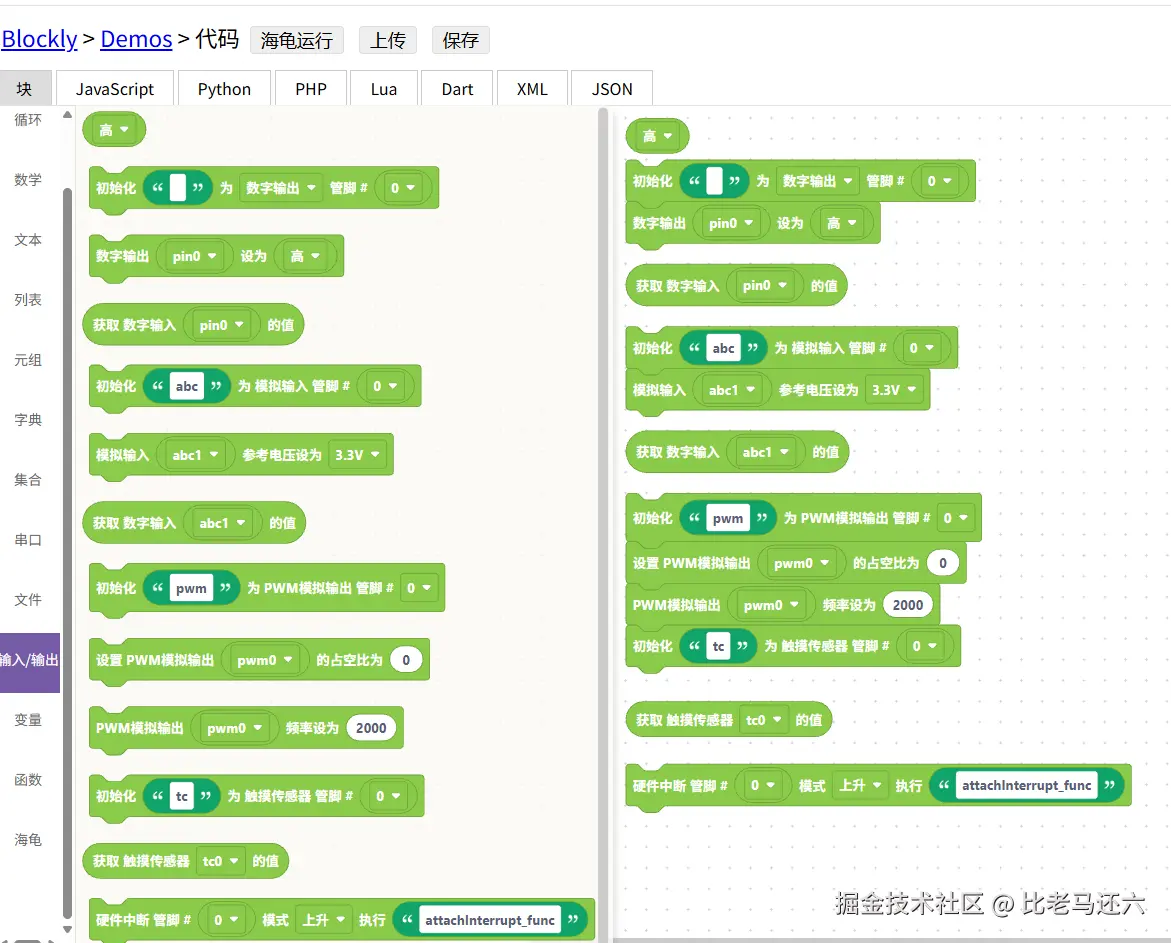
Task: Open the Blockly breadcrumb link
Action: point(39,38)
